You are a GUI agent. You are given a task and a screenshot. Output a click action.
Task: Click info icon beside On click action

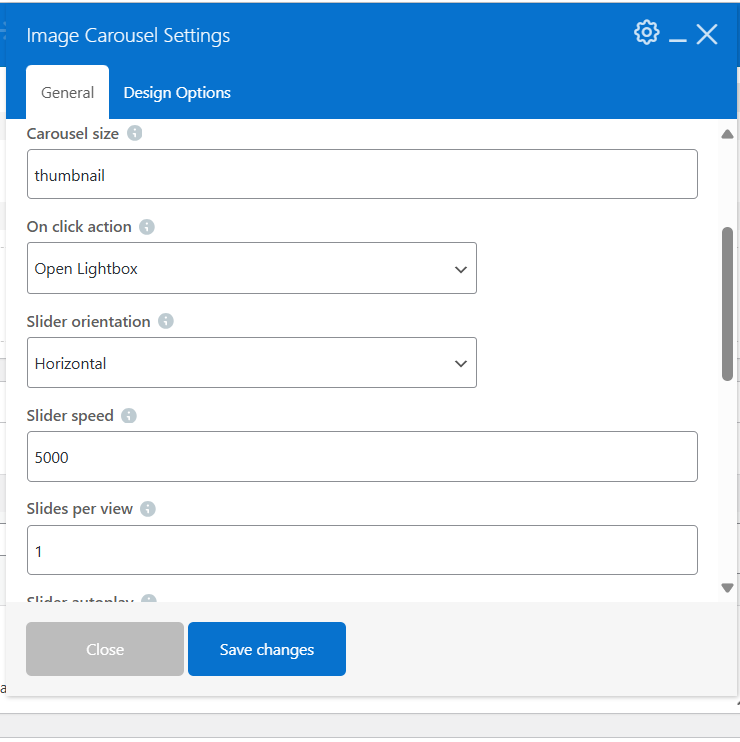147,227
